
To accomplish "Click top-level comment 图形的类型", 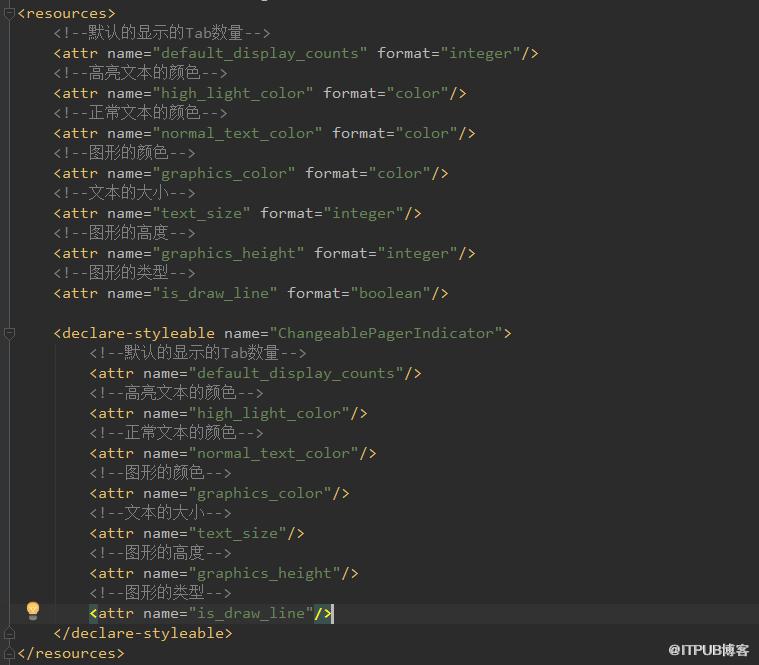I will tap(124, 273).
